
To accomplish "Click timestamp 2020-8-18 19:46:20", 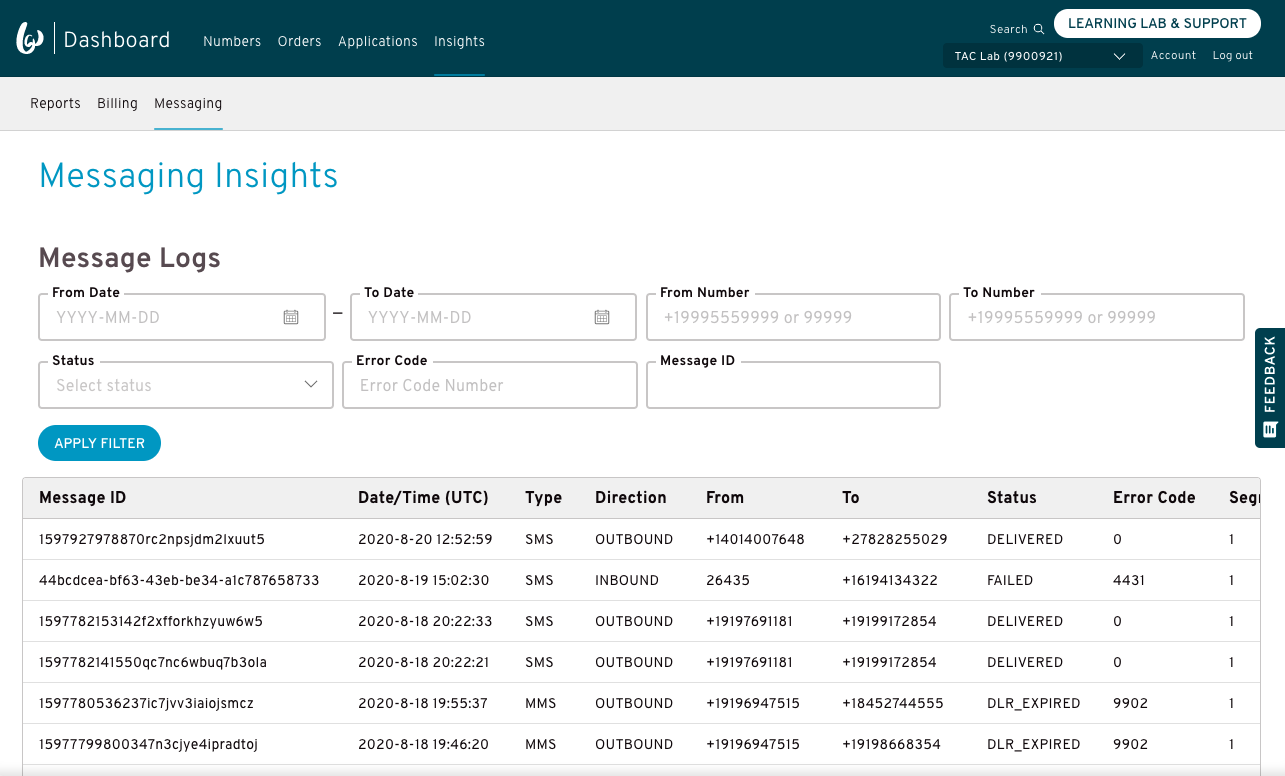I will (423, 744).
